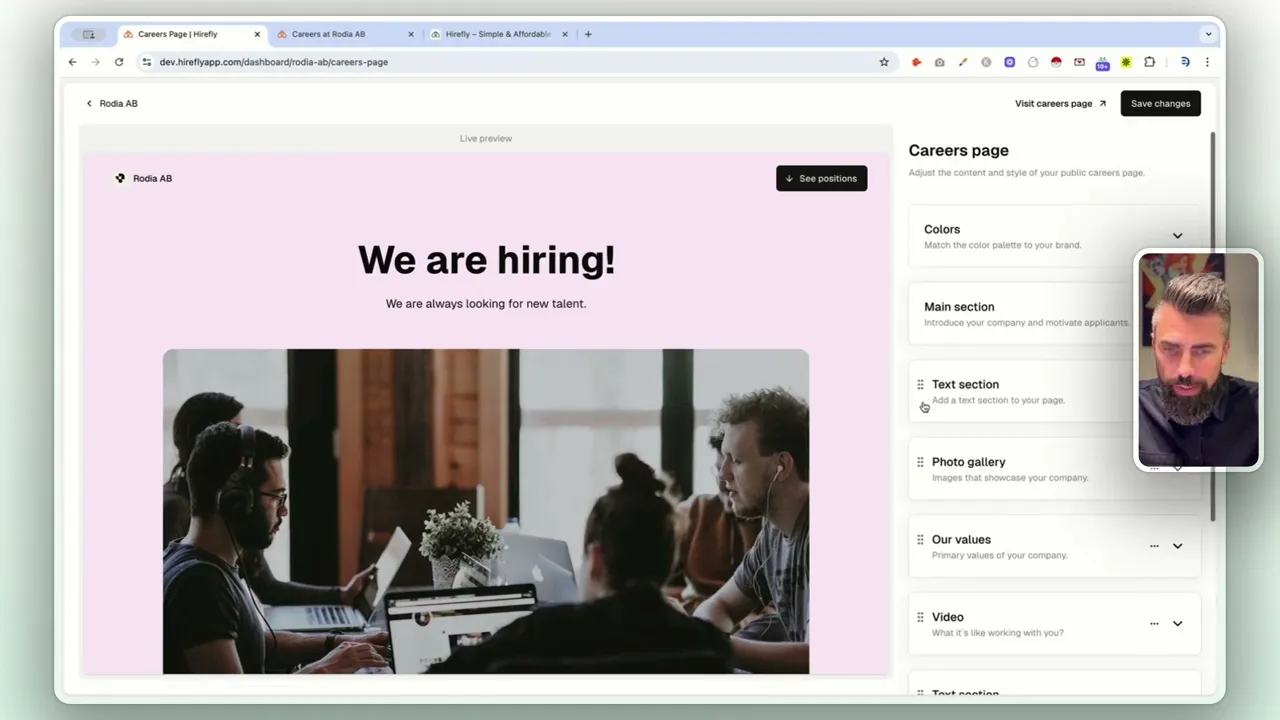The image size is (1280, 720).
Task: Grab the Text section drag handle
Action: pos(920,385)
